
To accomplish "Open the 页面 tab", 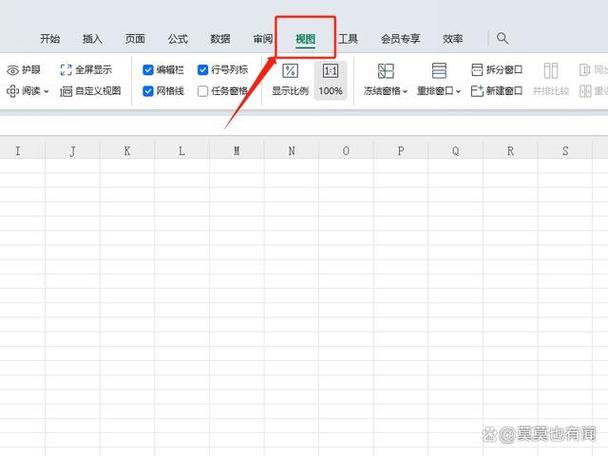I will (135, 39).
